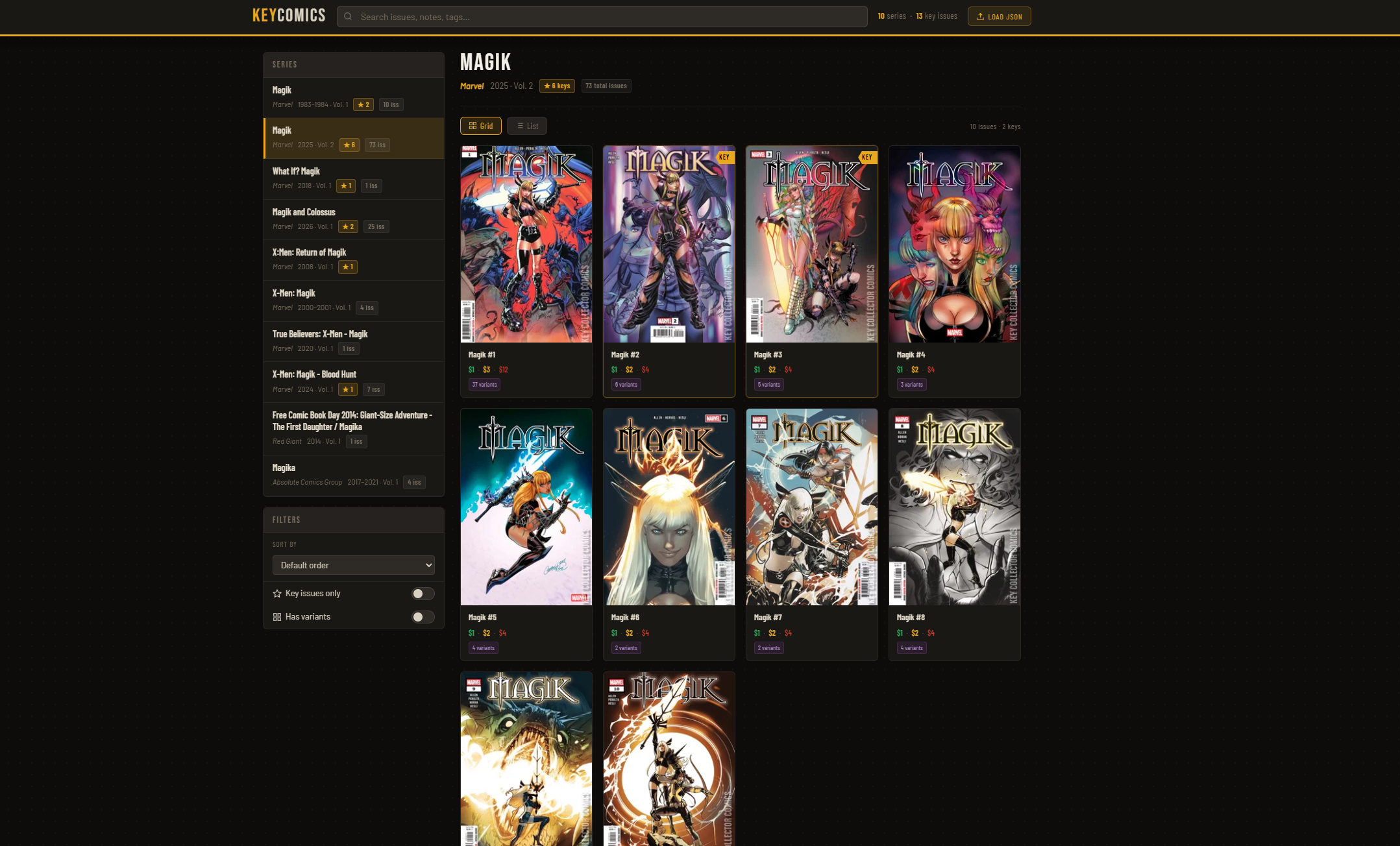Click the Load JSON button

point(999,17)
